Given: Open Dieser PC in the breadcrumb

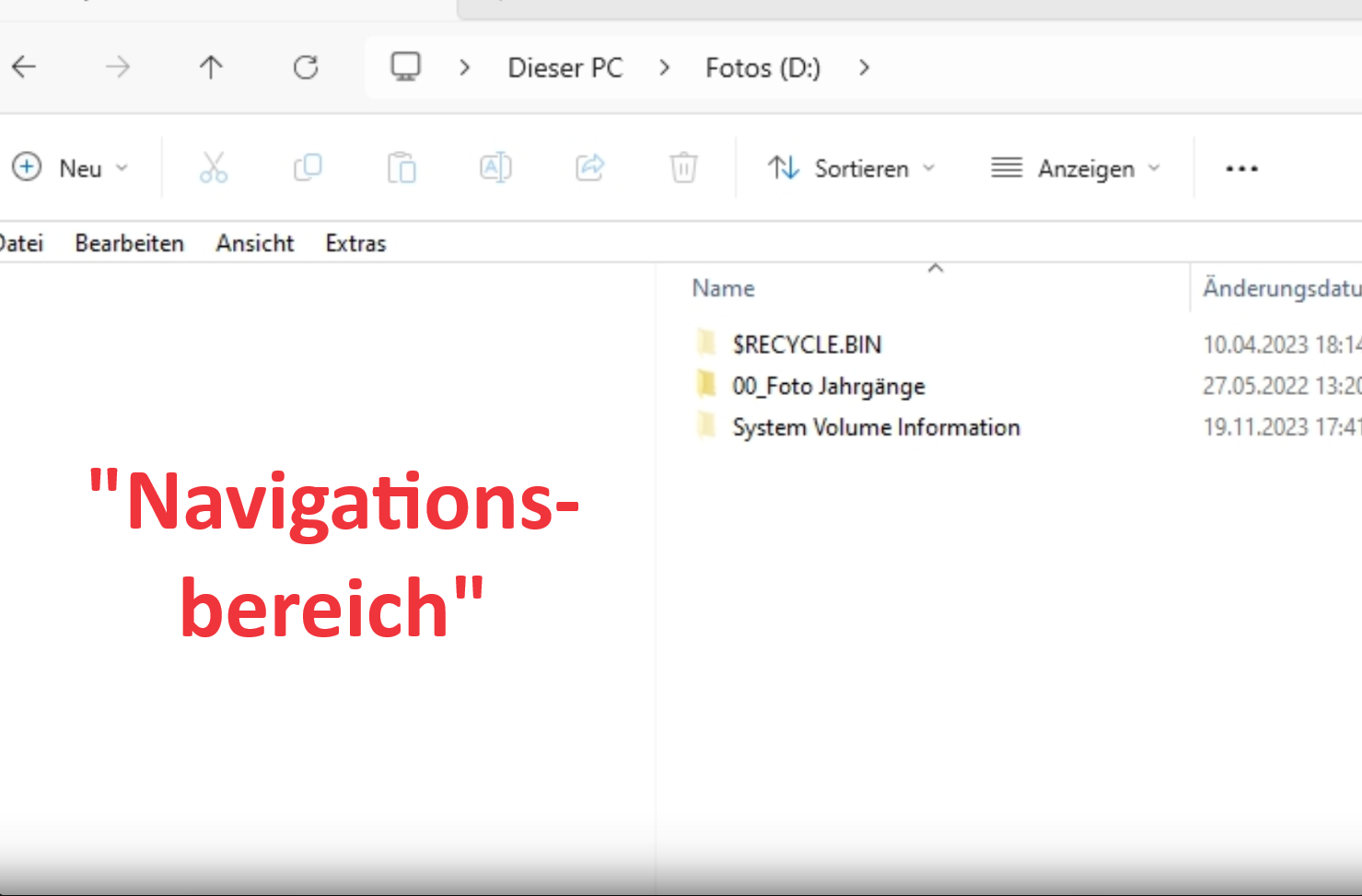Looking at the screenshot, I should tap(565, 68).
